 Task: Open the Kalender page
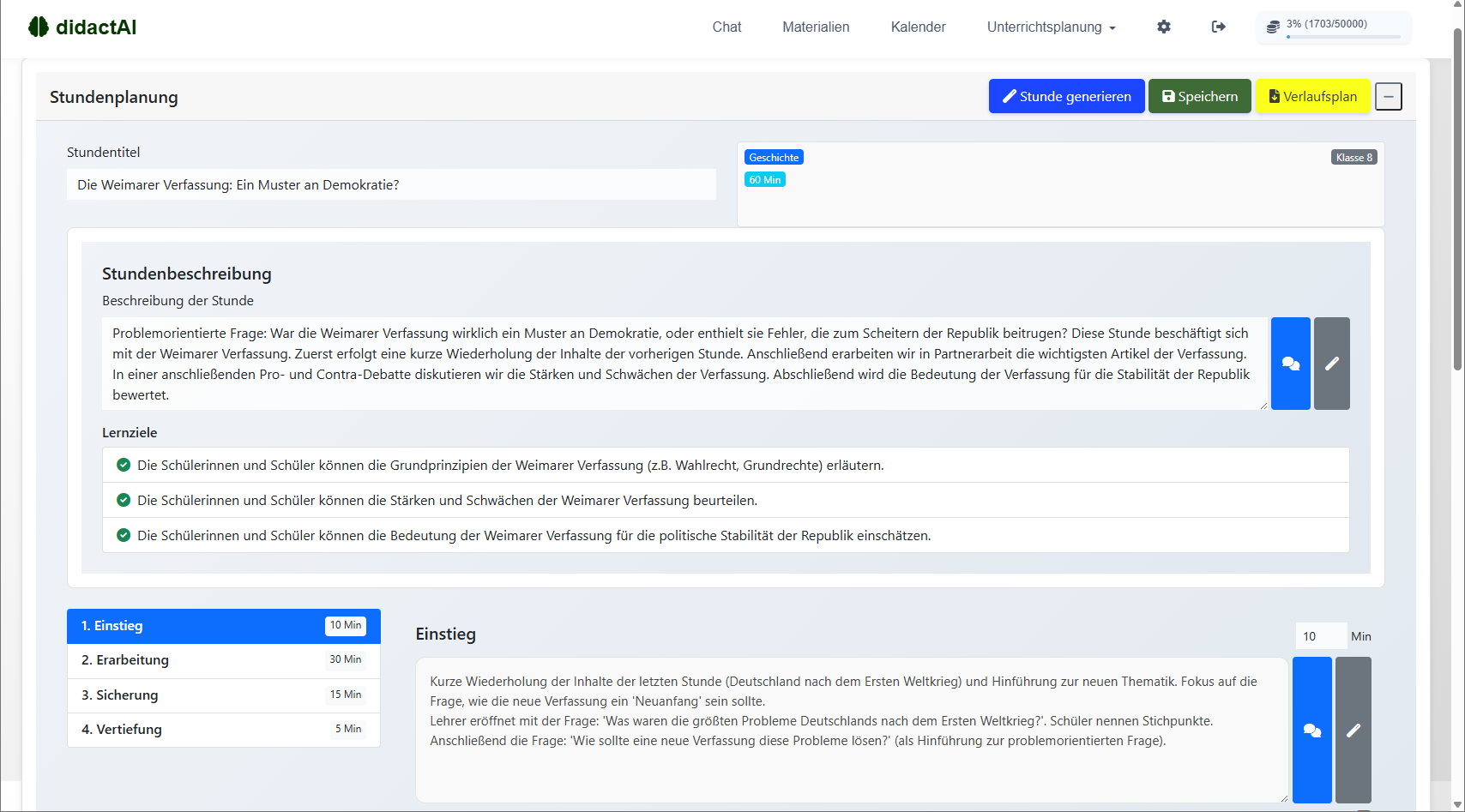pos(918,27)
